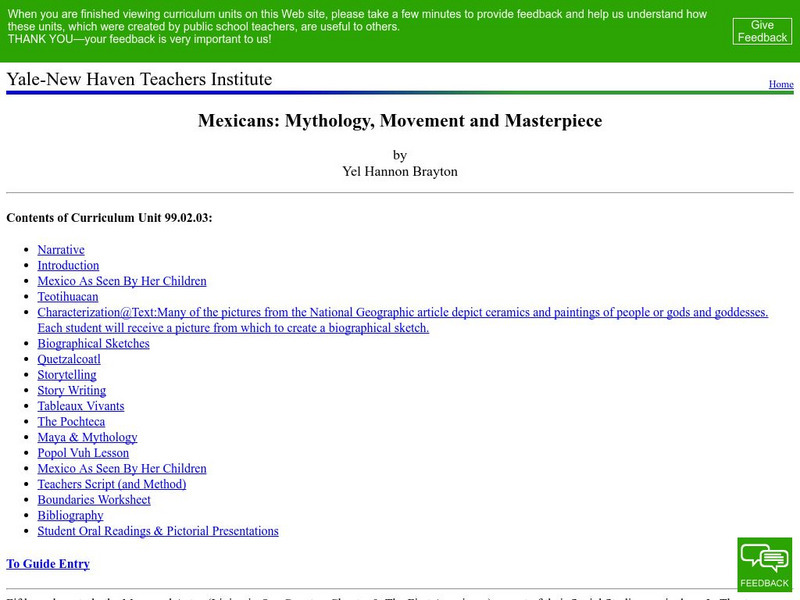Image resolution: width=800 pixels, height=600 pixels.
Task: Go to the Home link
Action: [x=781, y=84]
